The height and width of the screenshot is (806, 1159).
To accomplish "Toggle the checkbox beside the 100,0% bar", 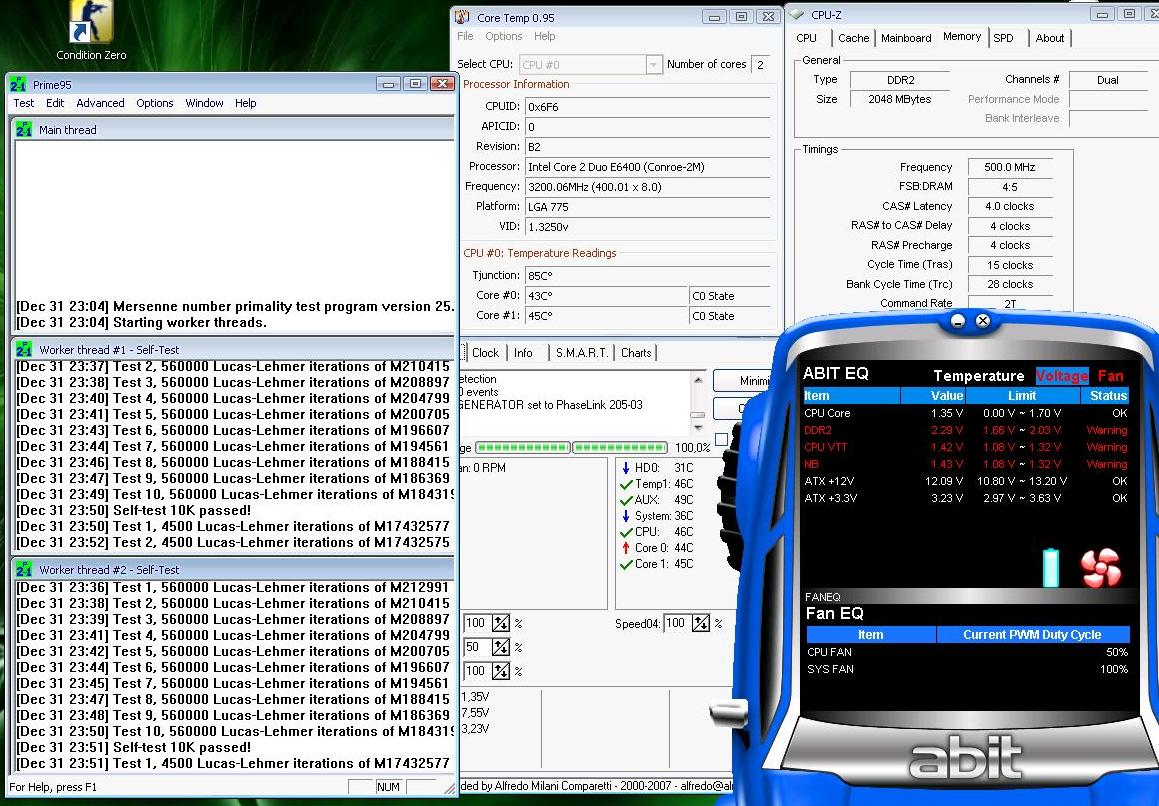I will pos(721,439).
